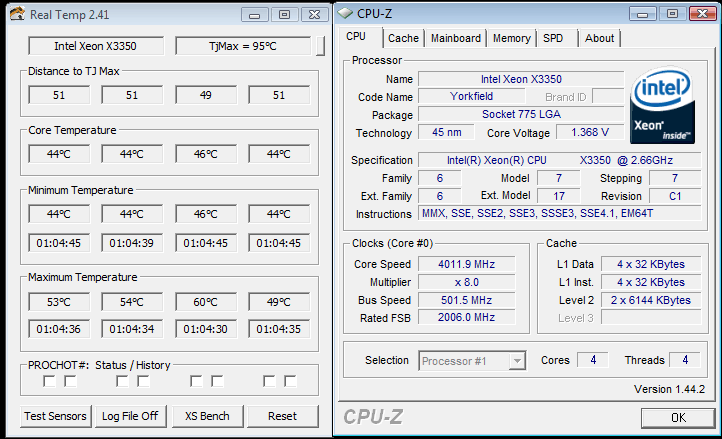
Task: Click the Test Sensors button
Action: coord(55,416)
